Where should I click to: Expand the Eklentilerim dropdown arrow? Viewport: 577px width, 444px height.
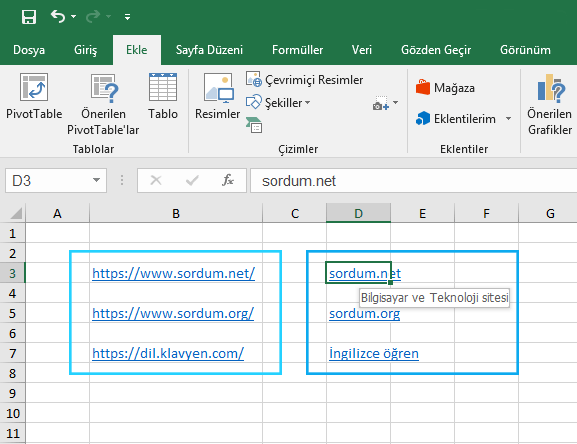tap(508, 119)
